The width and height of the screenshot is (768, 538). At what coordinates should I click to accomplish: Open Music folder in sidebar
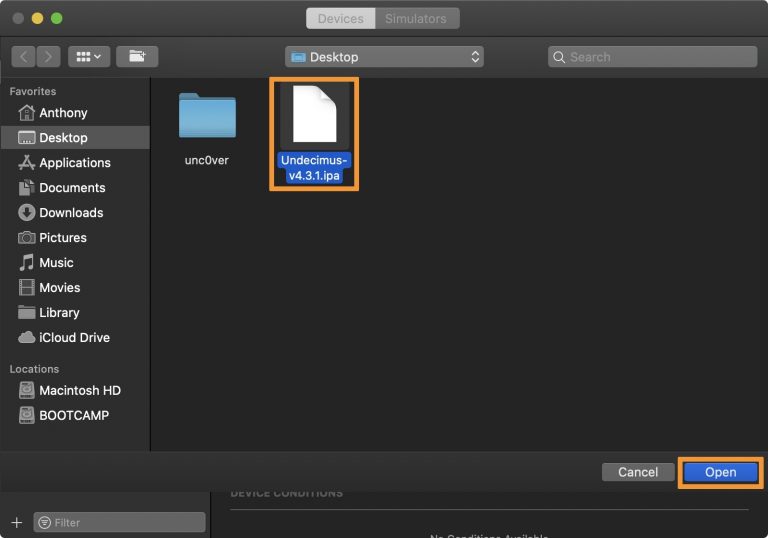(x=75, y=263)
